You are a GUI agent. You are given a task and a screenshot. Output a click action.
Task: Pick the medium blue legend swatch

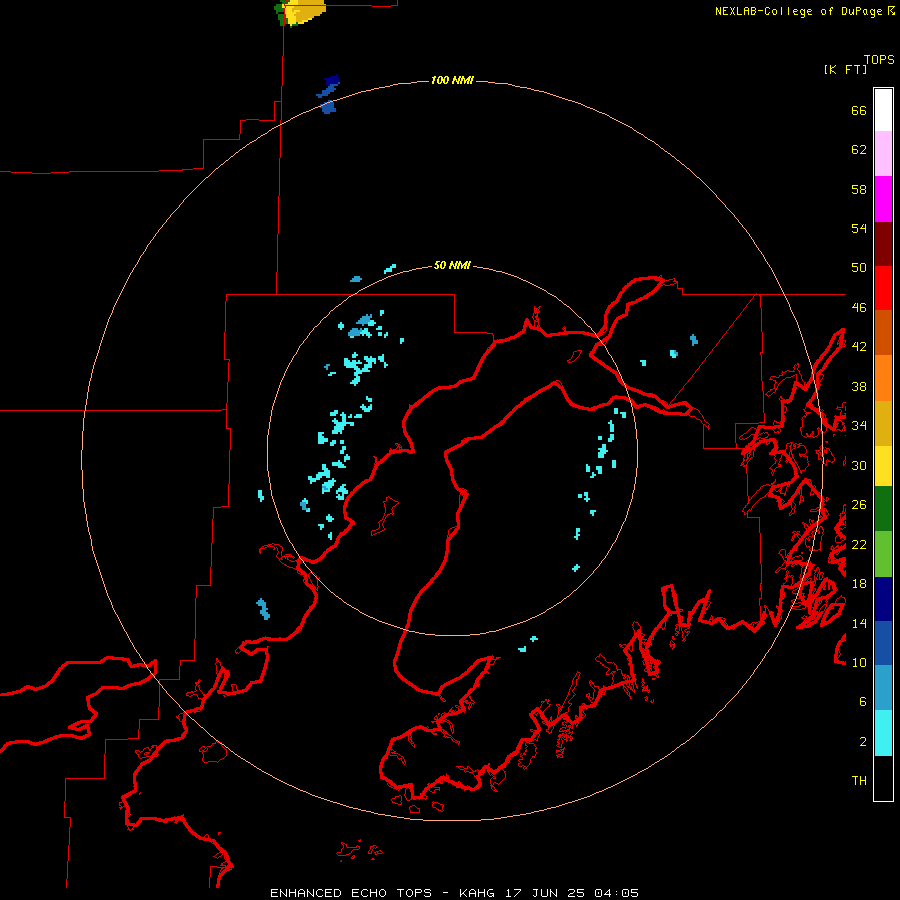click(883, 643)
